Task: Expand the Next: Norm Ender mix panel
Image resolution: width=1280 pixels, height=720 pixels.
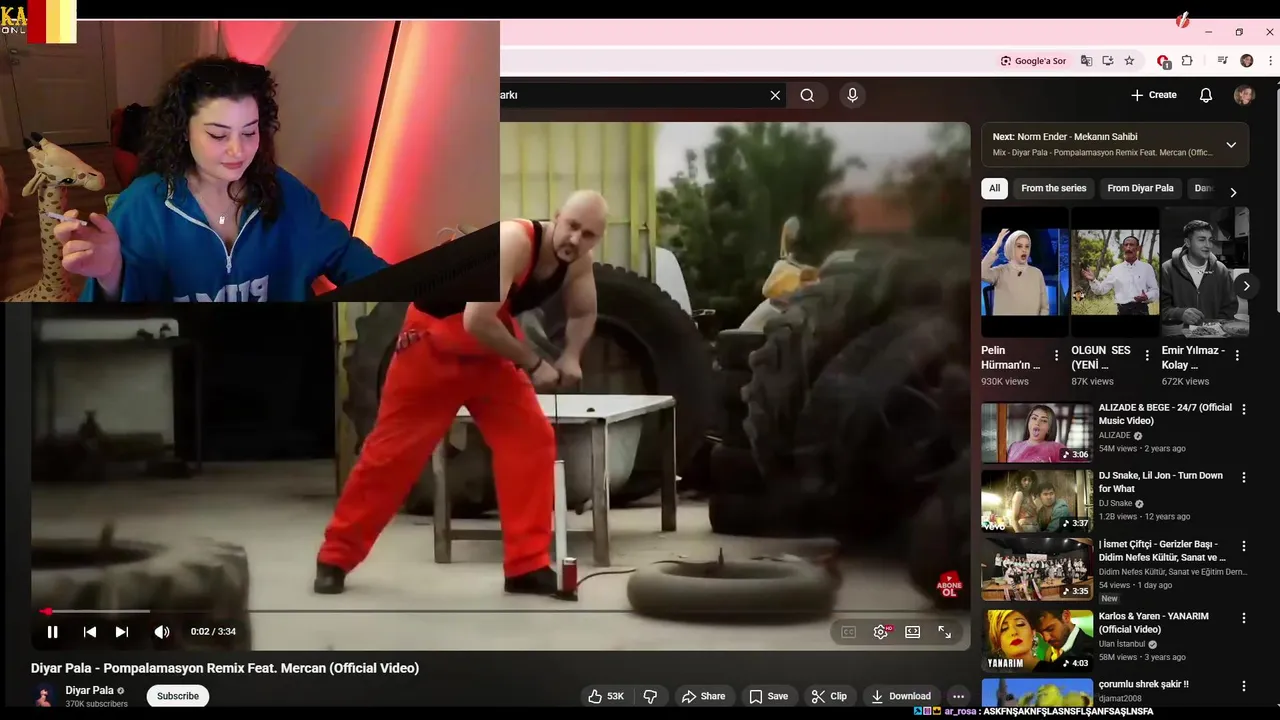Action: tap(1231, 145)
